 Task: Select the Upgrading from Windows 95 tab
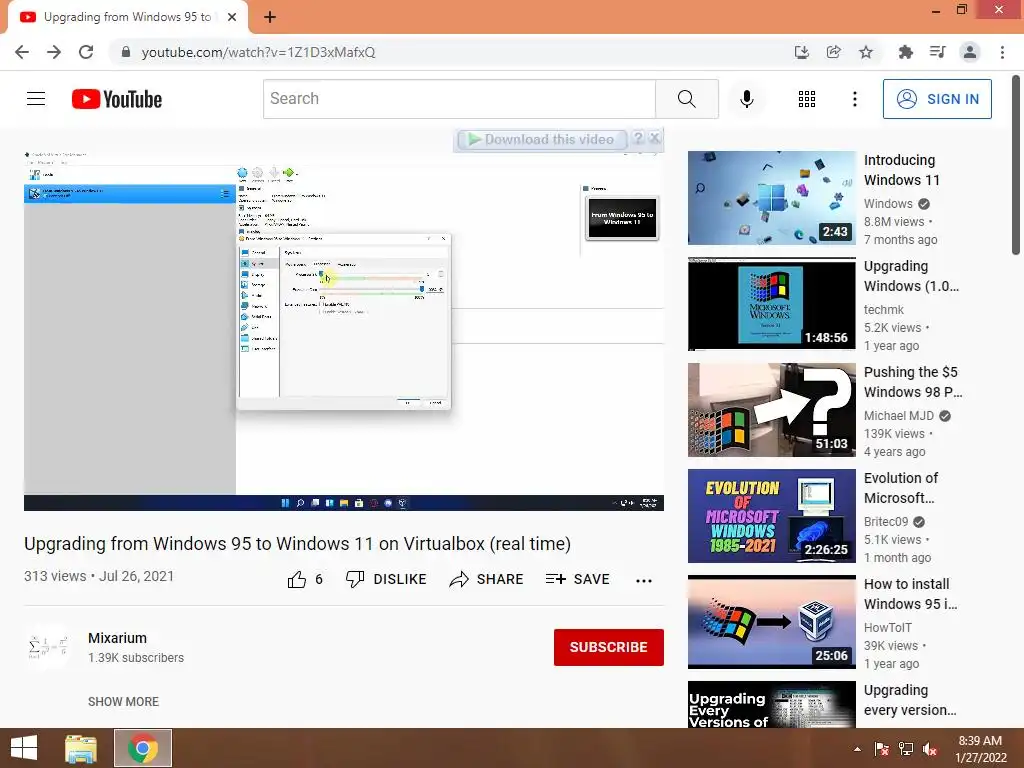click(x=127, y=17)
